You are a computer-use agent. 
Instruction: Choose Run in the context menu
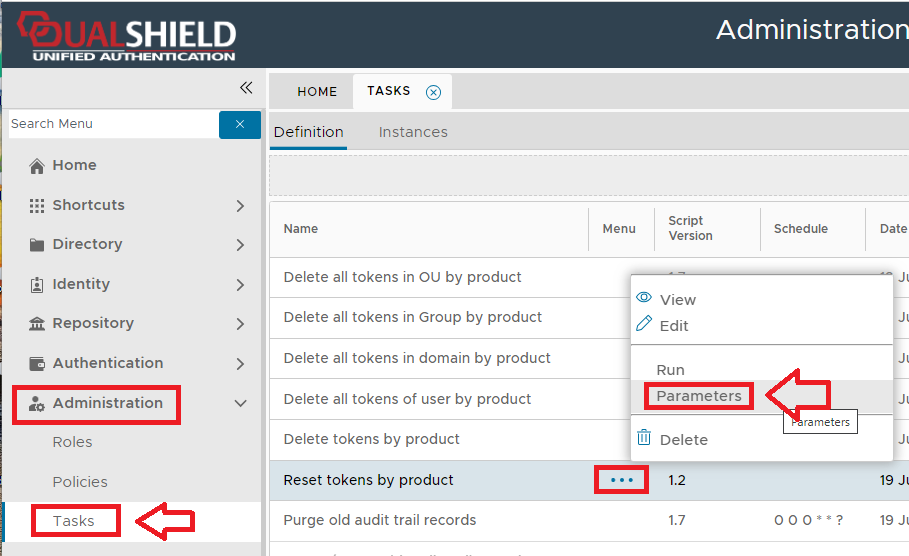click(x=670, y=370)
